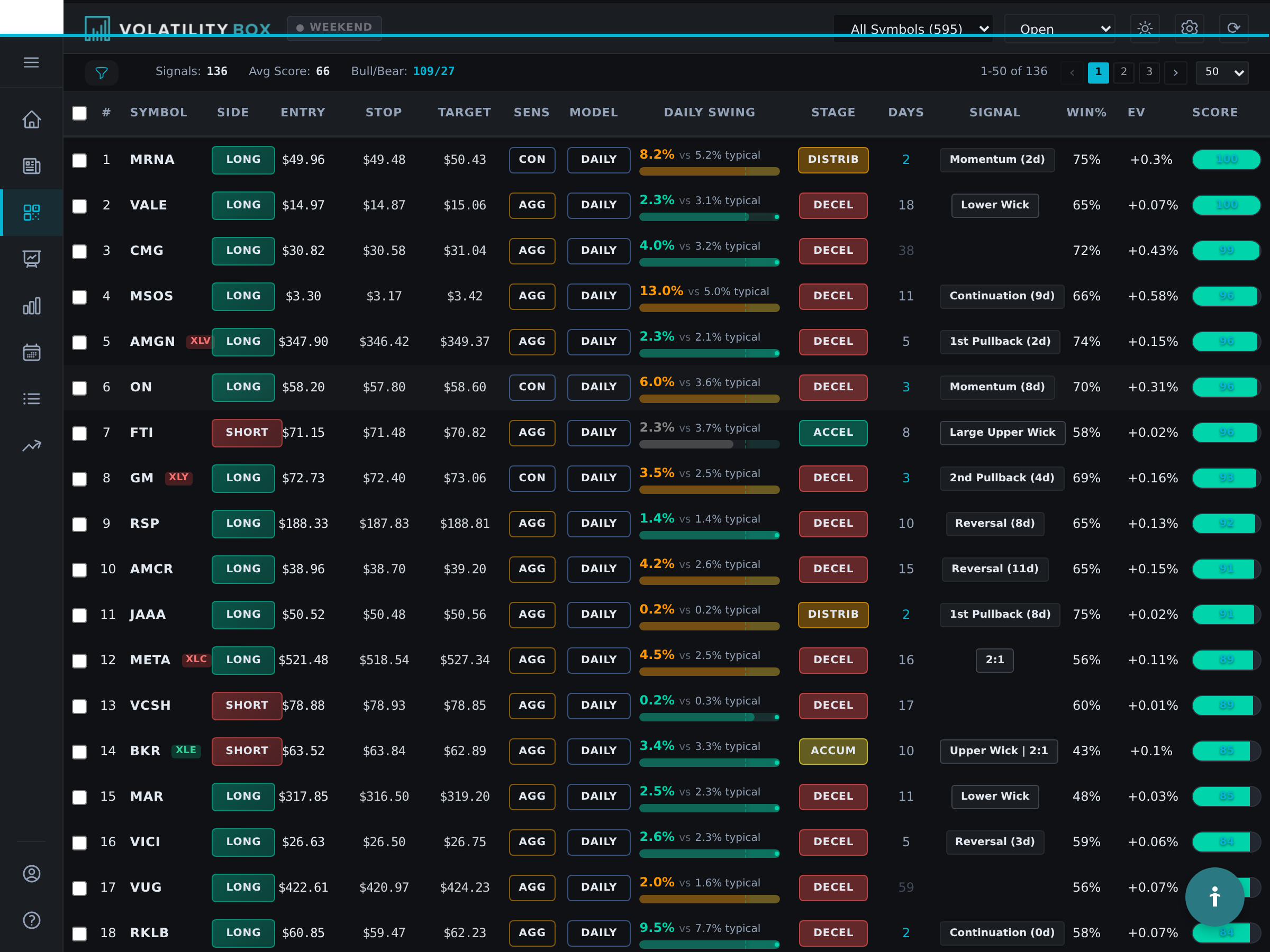The image size is (1270, 952).
Task: Go to previous page arrow
Action: (x=1072, y=72)
